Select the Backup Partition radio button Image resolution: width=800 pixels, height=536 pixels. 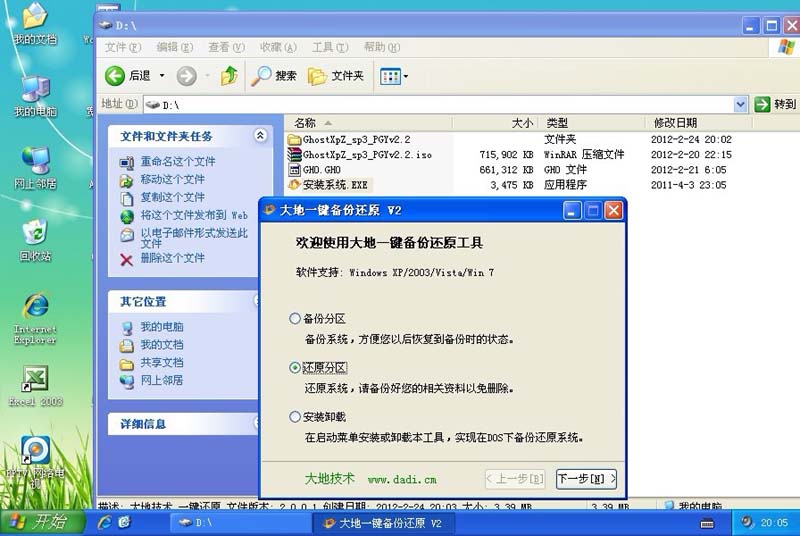[295, 319]
